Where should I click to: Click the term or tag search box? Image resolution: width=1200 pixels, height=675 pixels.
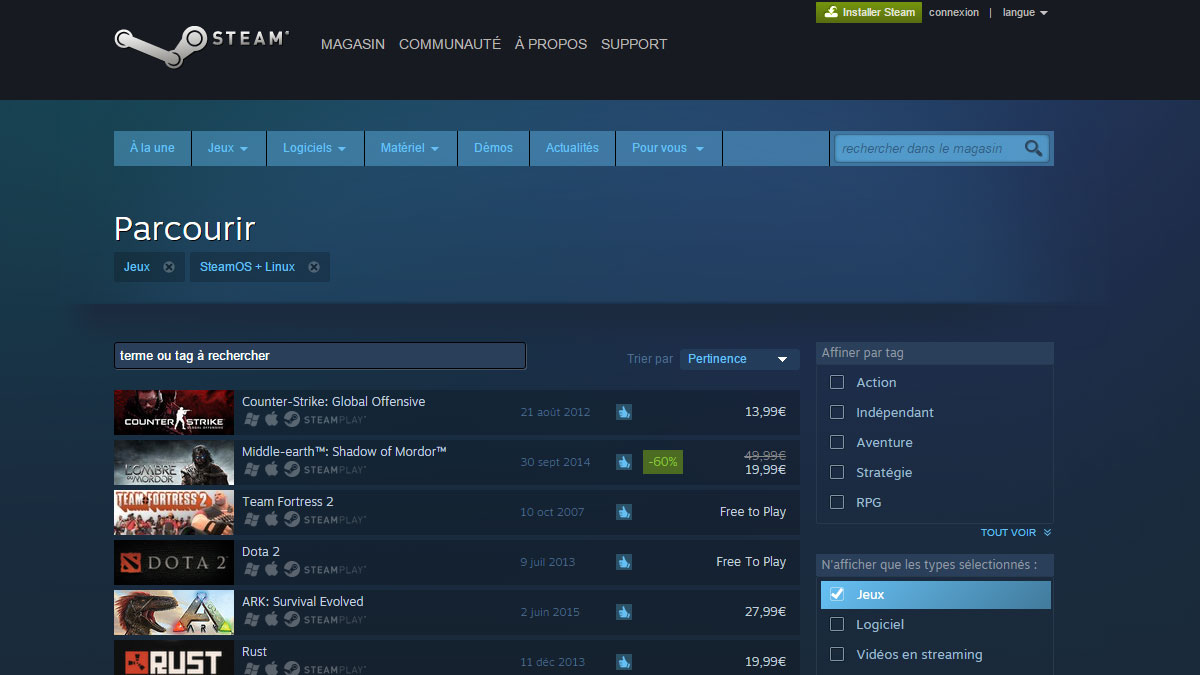point(320,356)
